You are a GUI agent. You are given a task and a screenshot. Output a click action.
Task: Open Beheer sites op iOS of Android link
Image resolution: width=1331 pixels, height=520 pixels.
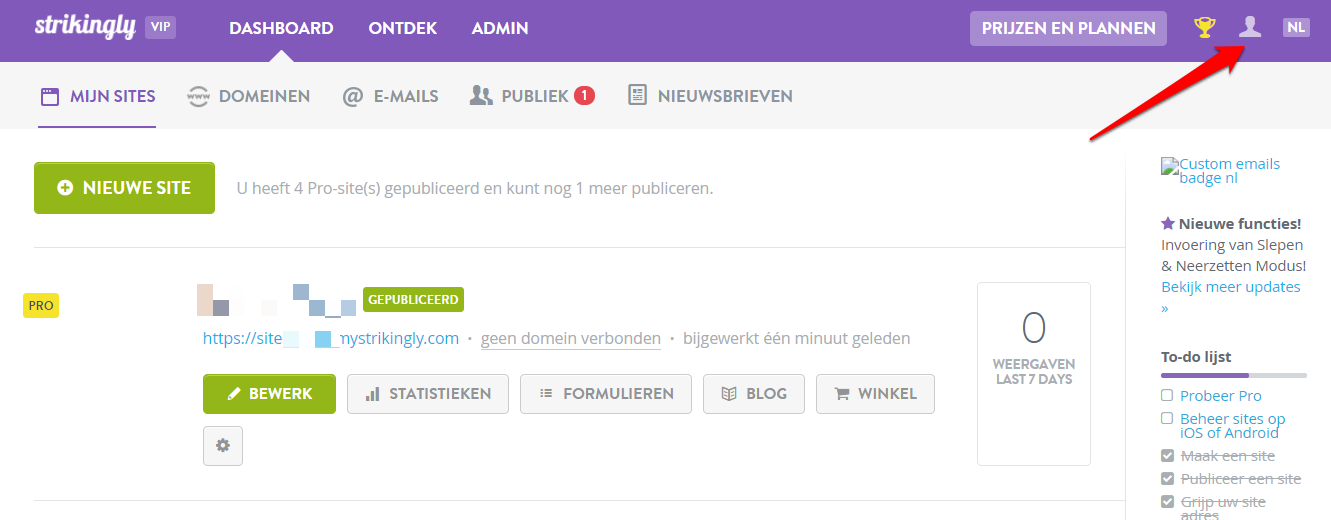click(x=1233, y=426)
